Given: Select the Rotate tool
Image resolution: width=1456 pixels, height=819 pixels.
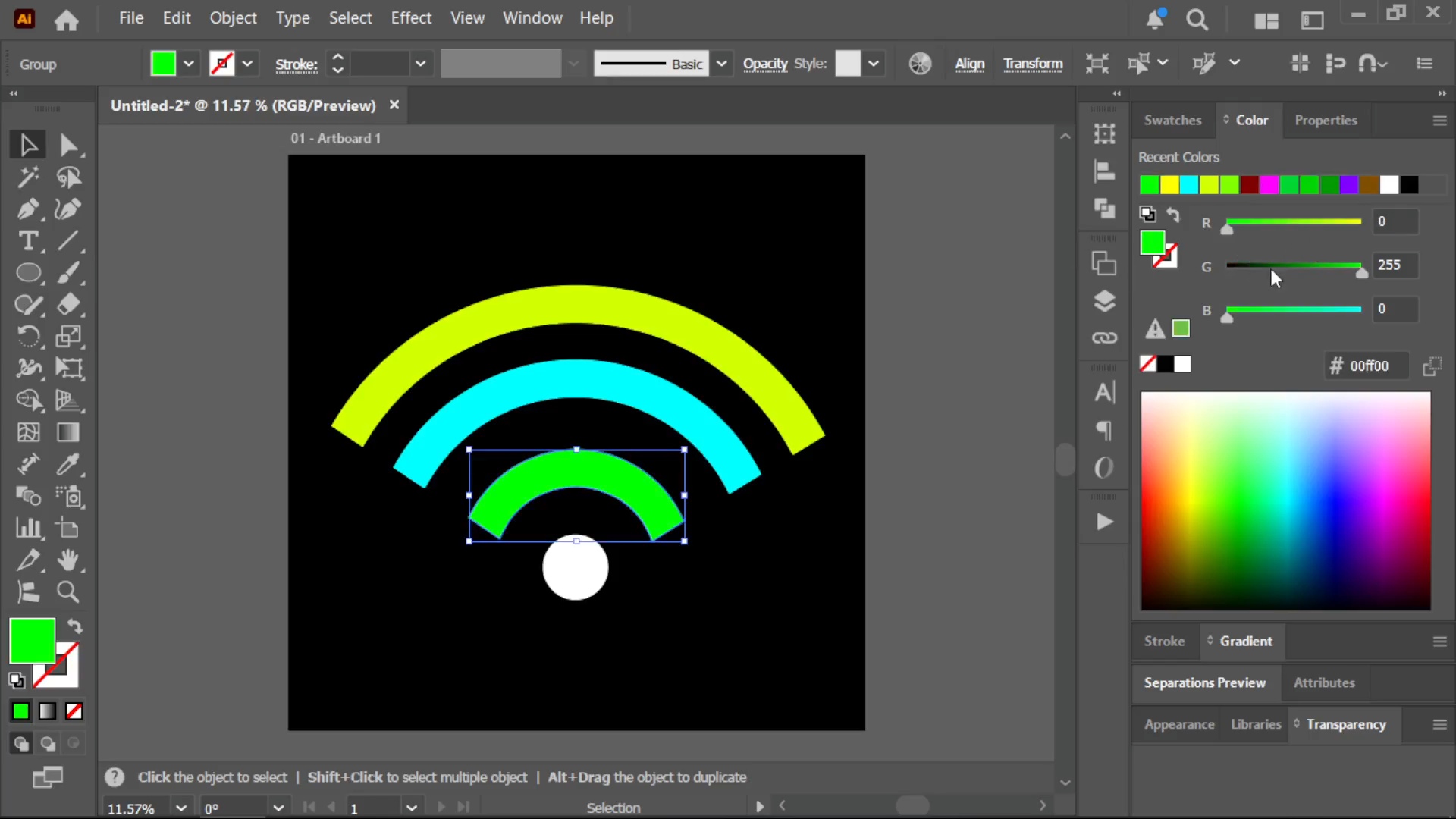Looking at the screenshot, I should click(28, 337).
